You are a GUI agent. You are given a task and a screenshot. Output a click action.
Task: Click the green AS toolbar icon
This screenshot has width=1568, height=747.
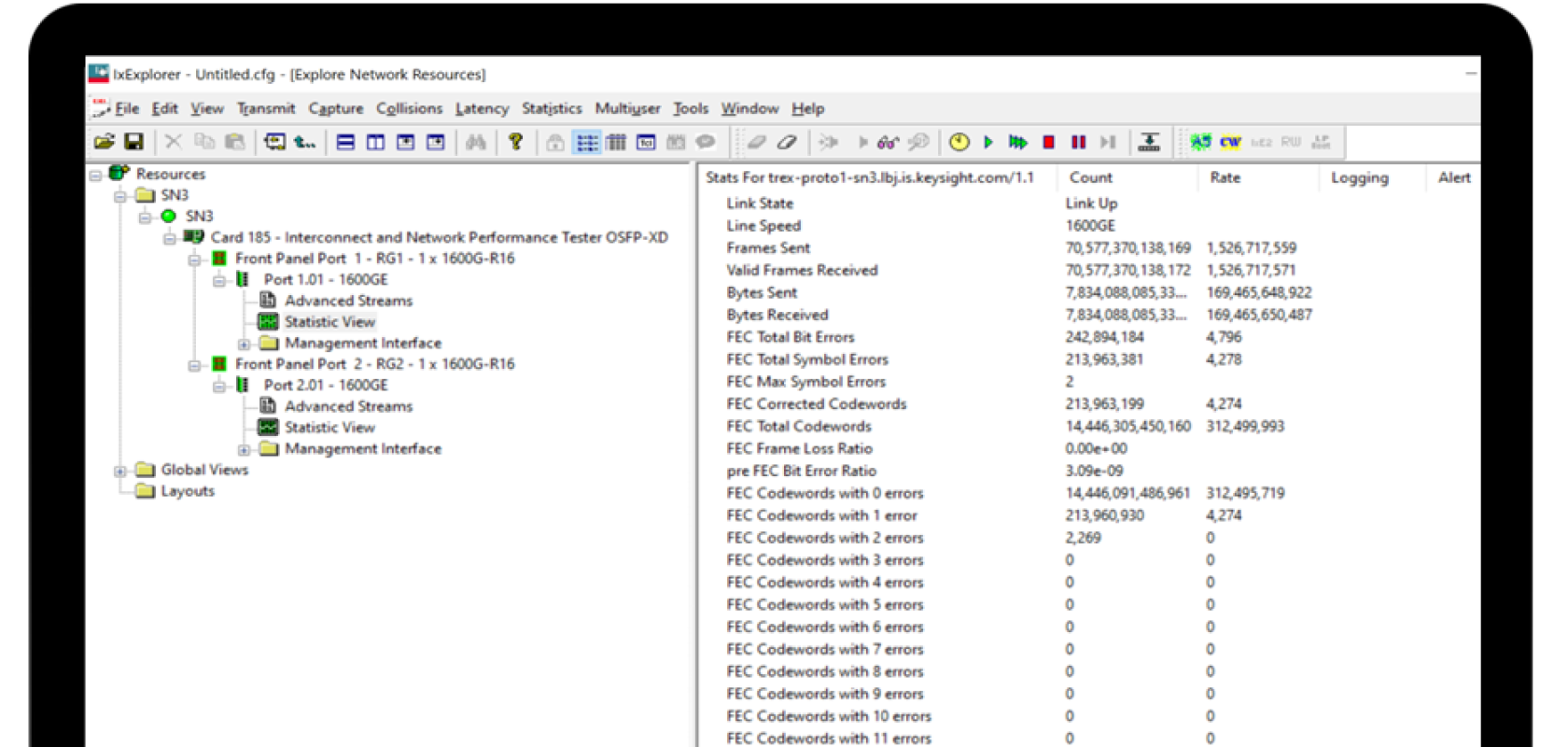tap(1200, 142)
